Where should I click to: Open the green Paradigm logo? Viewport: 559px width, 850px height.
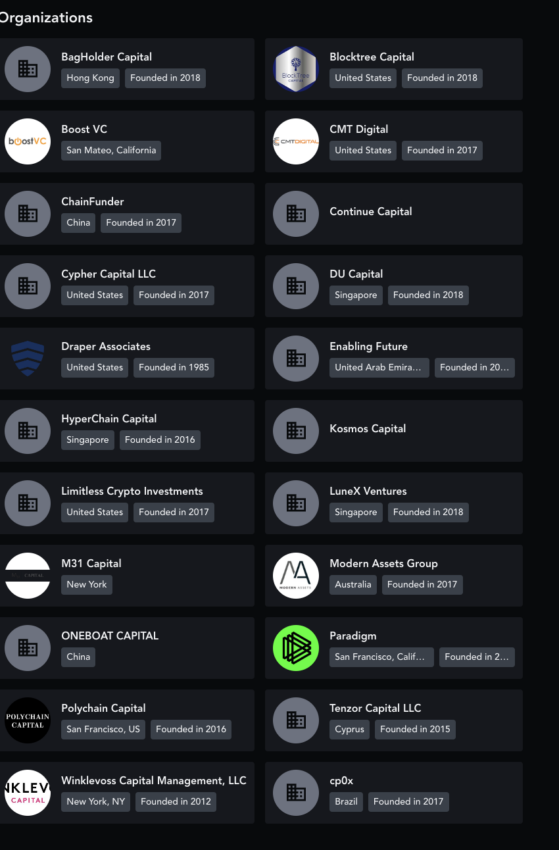click(295, 648)
